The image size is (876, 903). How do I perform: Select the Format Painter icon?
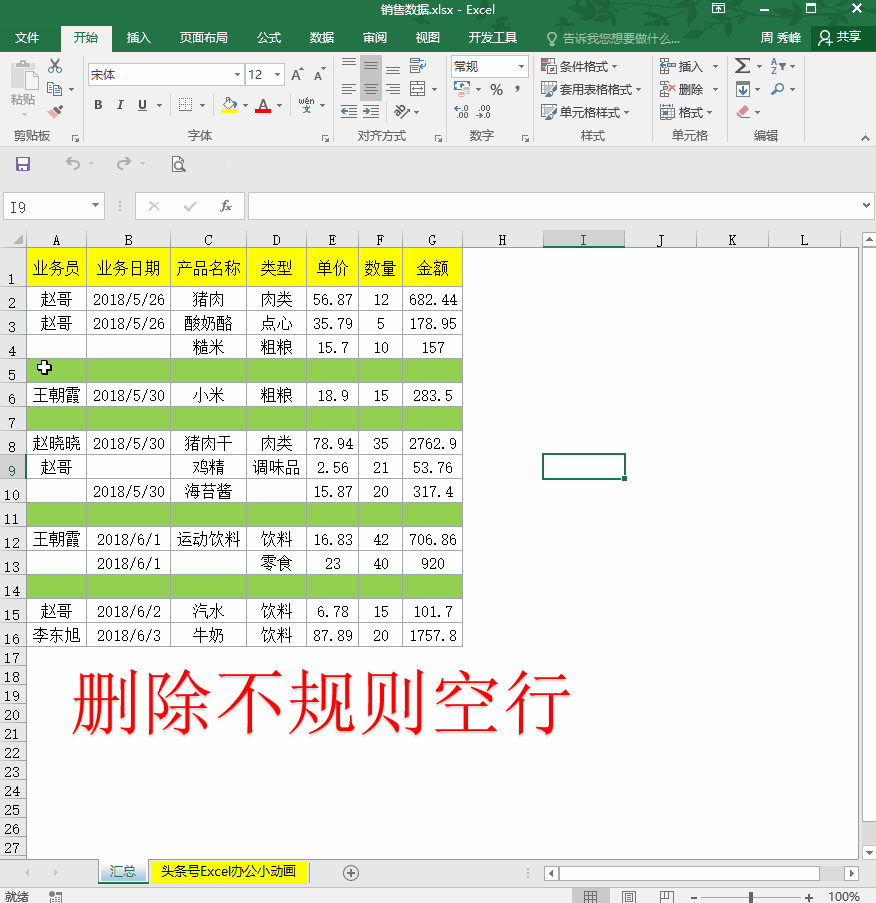coord(57,112)
